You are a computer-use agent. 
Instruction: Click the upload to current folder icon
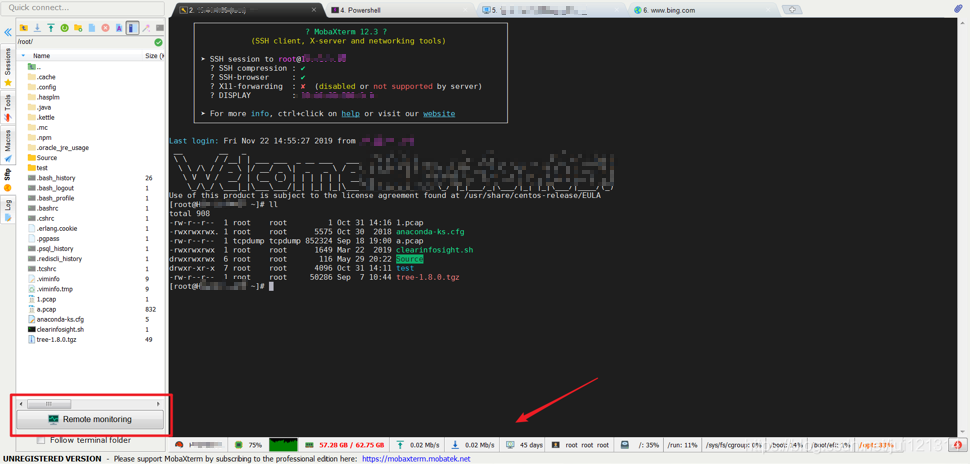(x=51, y=28)
